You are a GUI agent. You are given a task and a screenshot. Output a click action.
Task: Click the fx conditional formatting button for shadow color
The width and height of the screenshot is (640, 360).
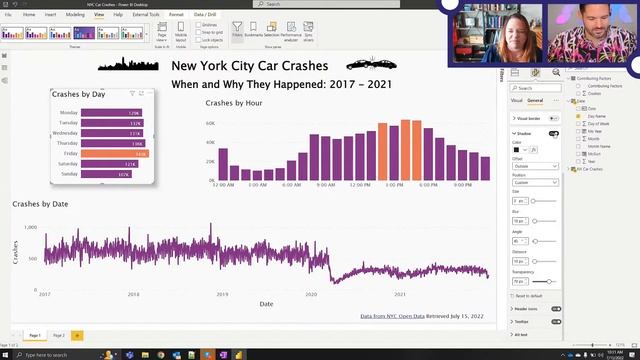533,150
